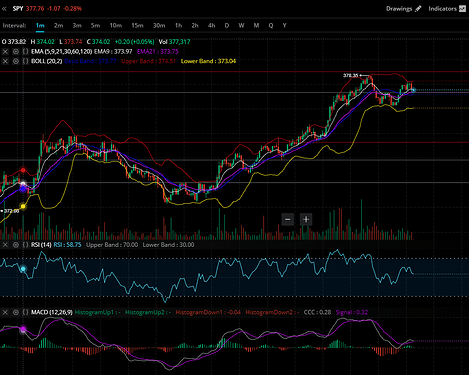Select the 1h interval

(x=178, y=25)
